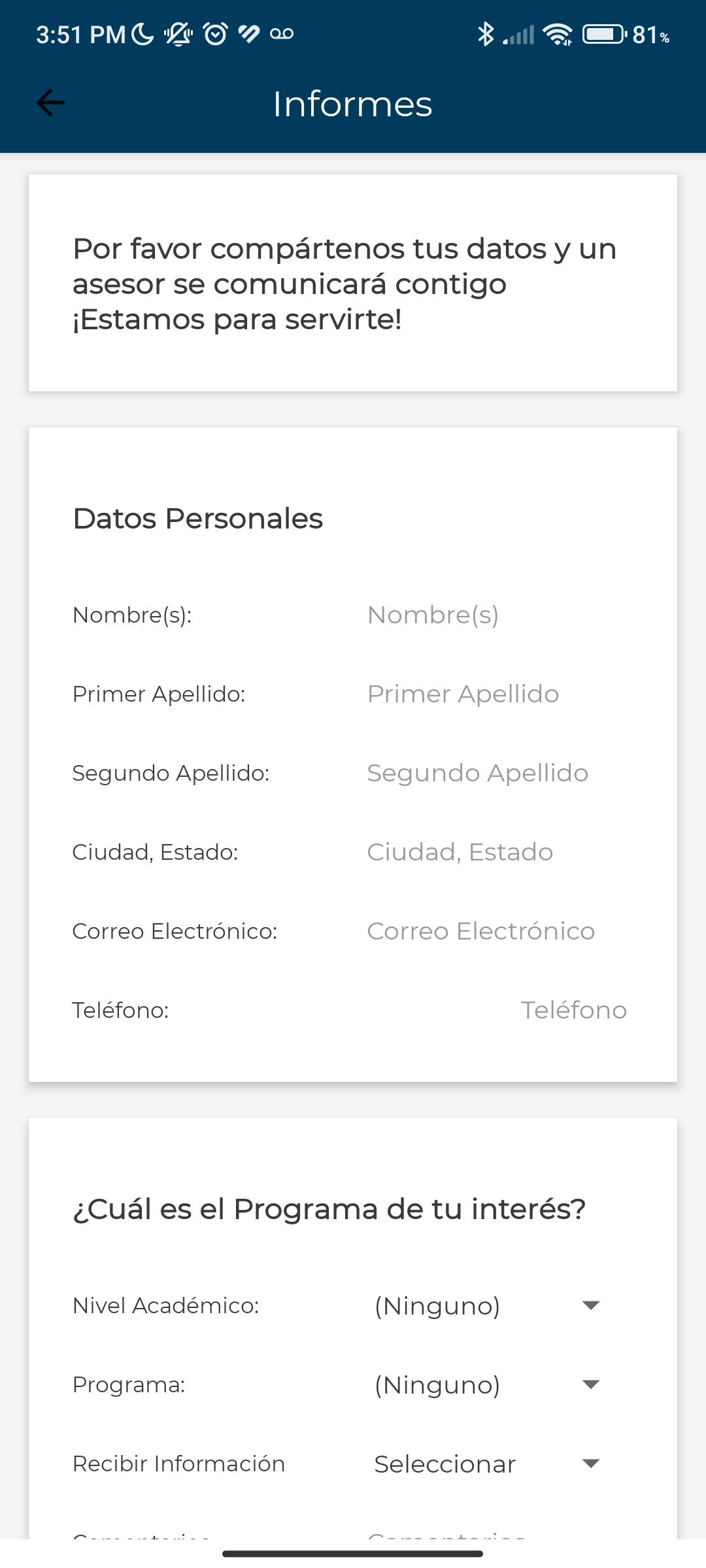Viewport: 706px width, 1568px height.
Task: Focus the Ciudad, Estado field
Action: (497, 852)
